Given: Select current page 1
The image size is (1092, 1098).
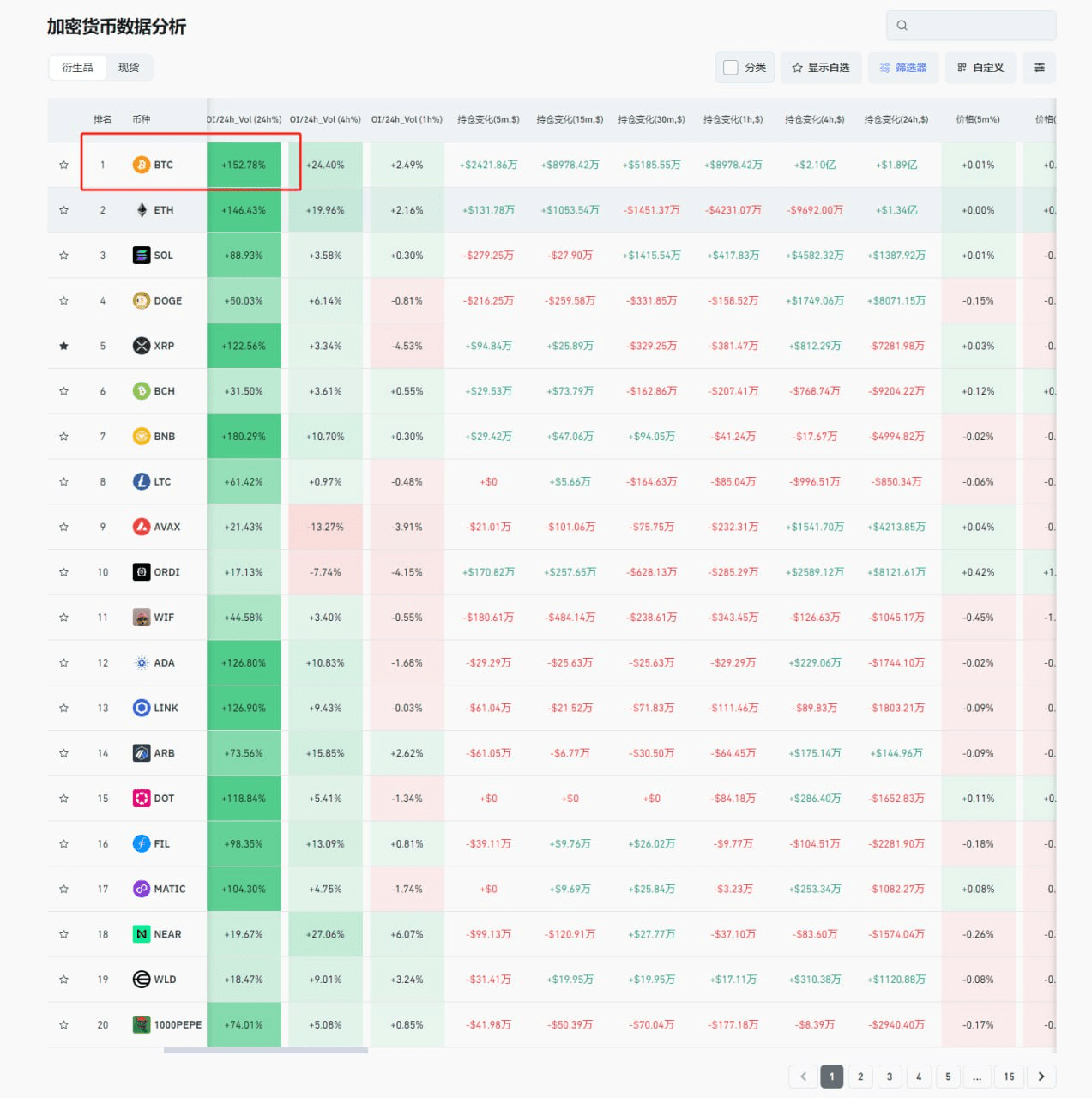Looking at the screenshot, I should pyautogui.click(x=831, y=1077).
